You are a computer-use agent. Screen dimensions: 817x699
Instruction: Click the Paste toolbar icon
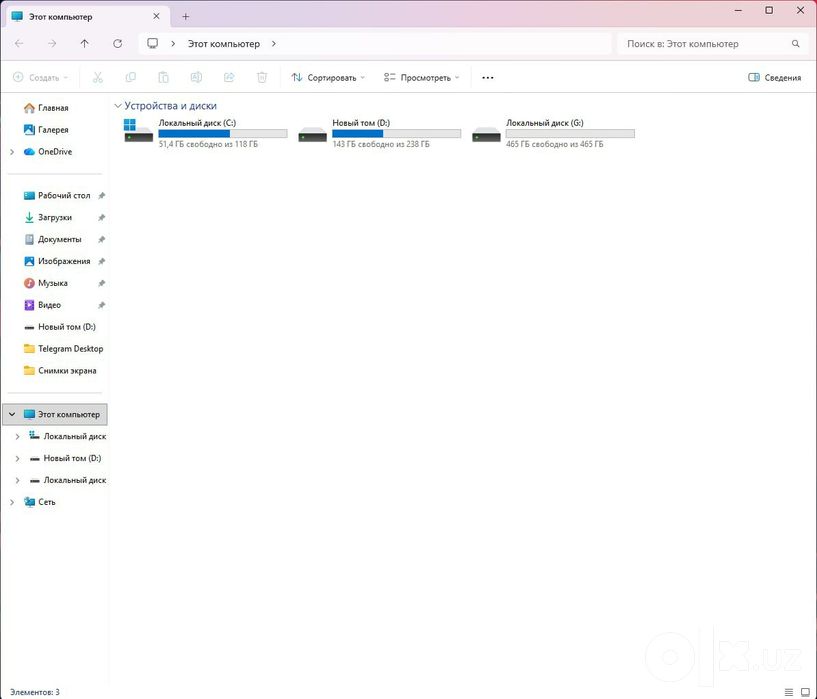[x=164, y=78]
